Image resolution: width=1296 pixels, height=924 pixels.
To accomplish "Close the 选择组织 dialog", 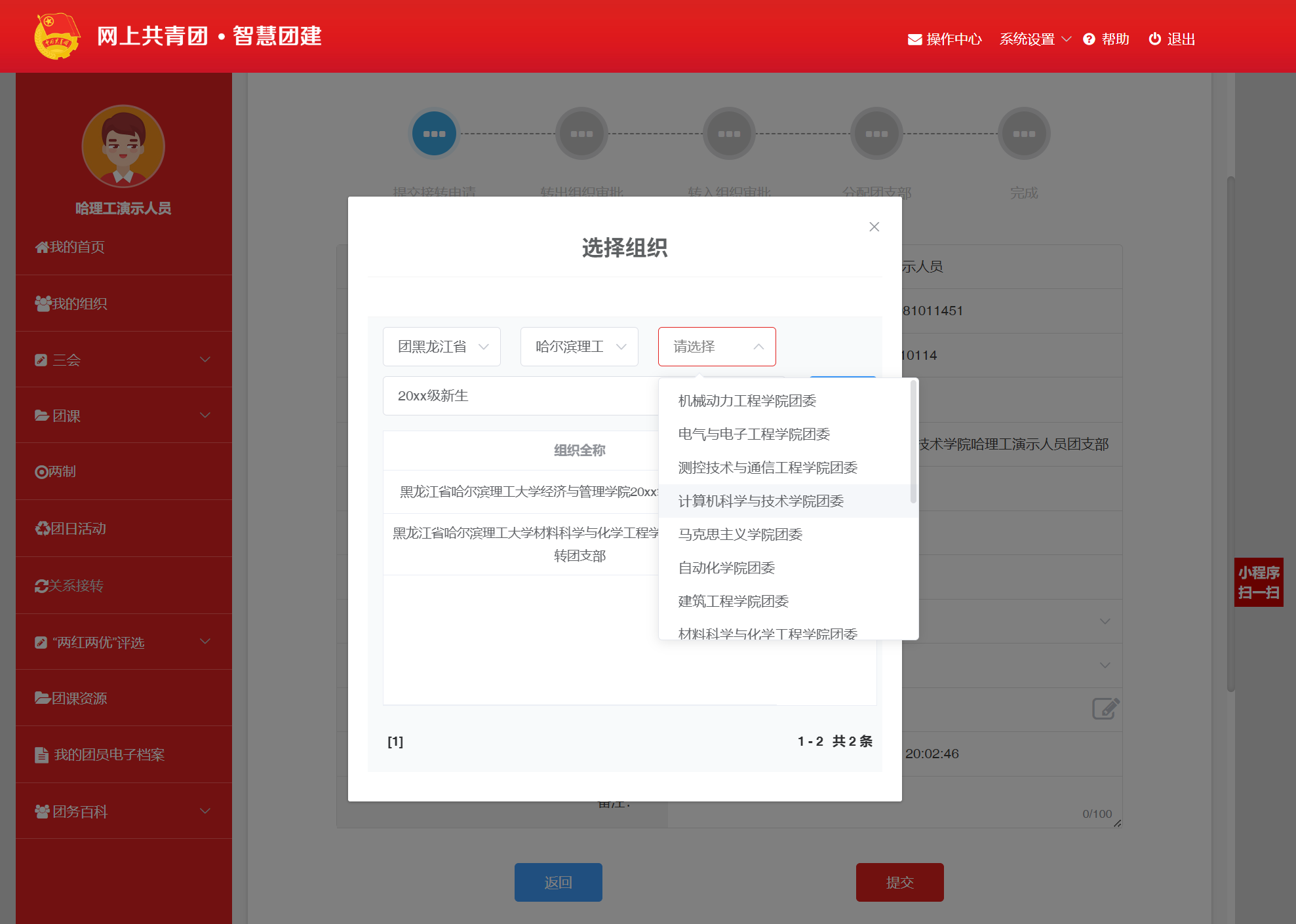I will (874, 227).
